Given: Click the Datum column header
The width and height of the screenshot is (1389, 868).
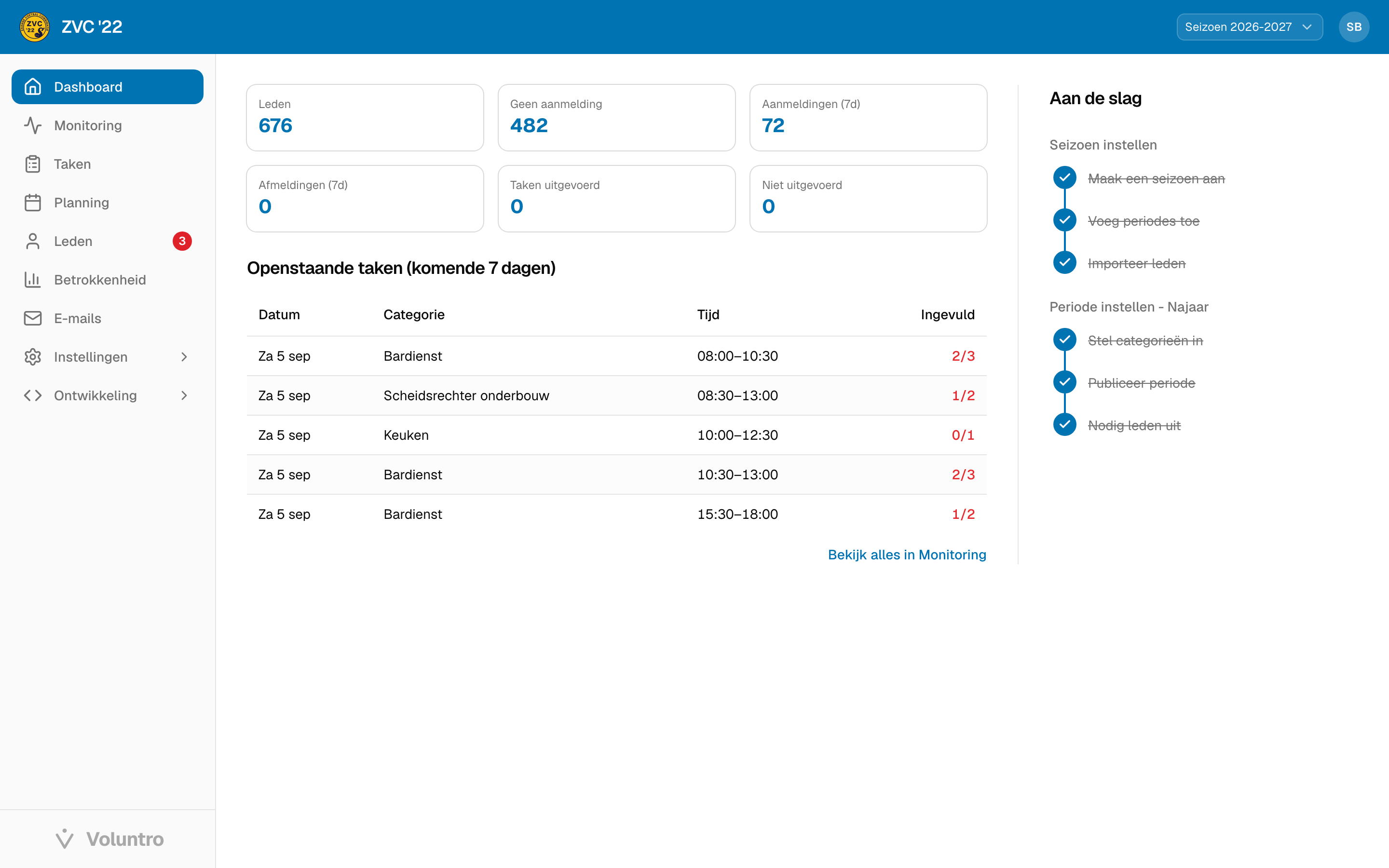Looking at the screenshot, I should pos(279,314).
